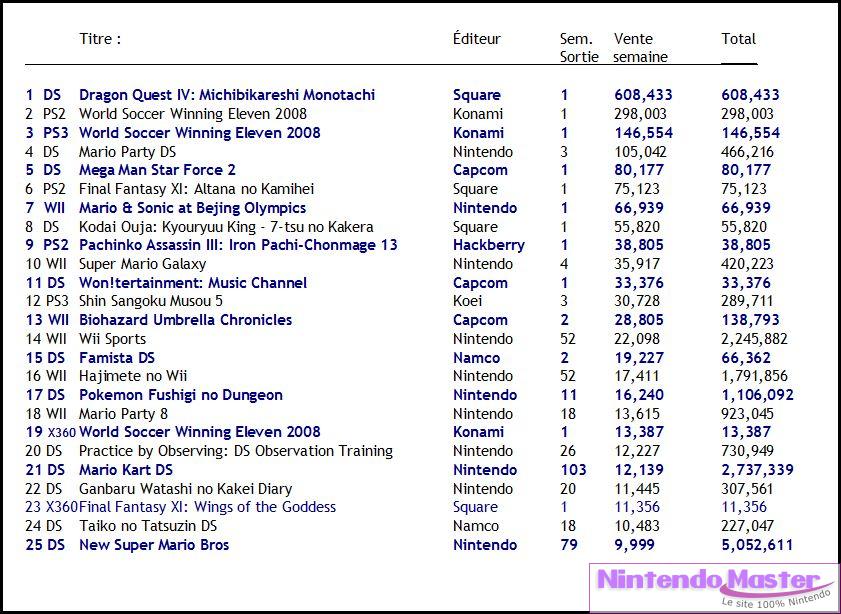Select "Taiko no Tatsuzin DS" title
Screen dimensions: 841x614
point(148,526)
